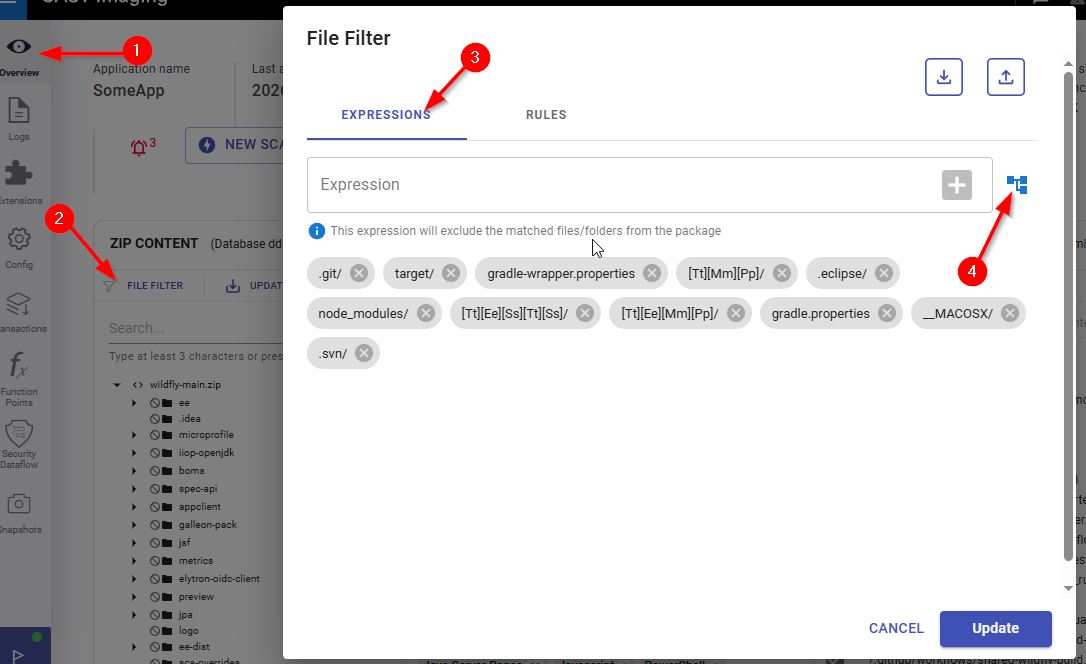Expand the microprofile folder in tree
The width and height of the screenshot is (1086, 664).
(x=134, y=435)
